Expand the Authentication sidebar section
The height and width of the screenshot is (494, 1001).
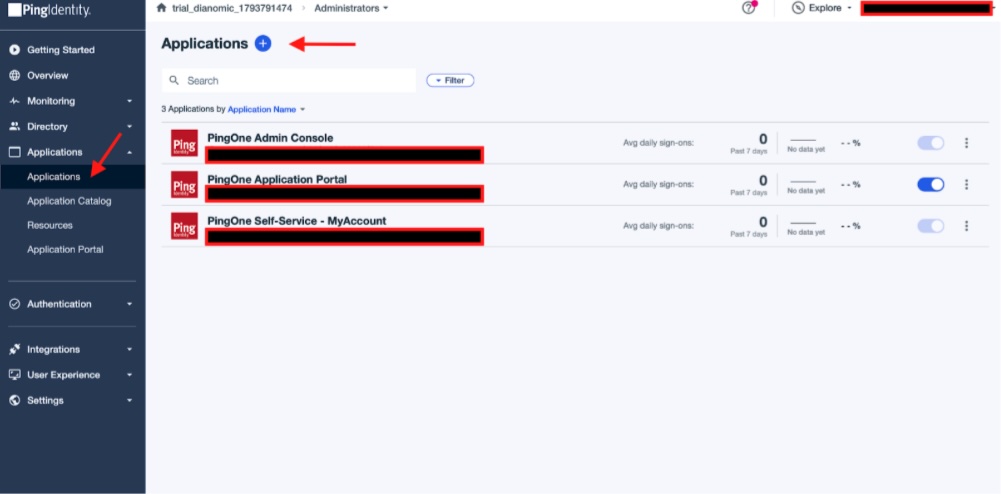130,304
